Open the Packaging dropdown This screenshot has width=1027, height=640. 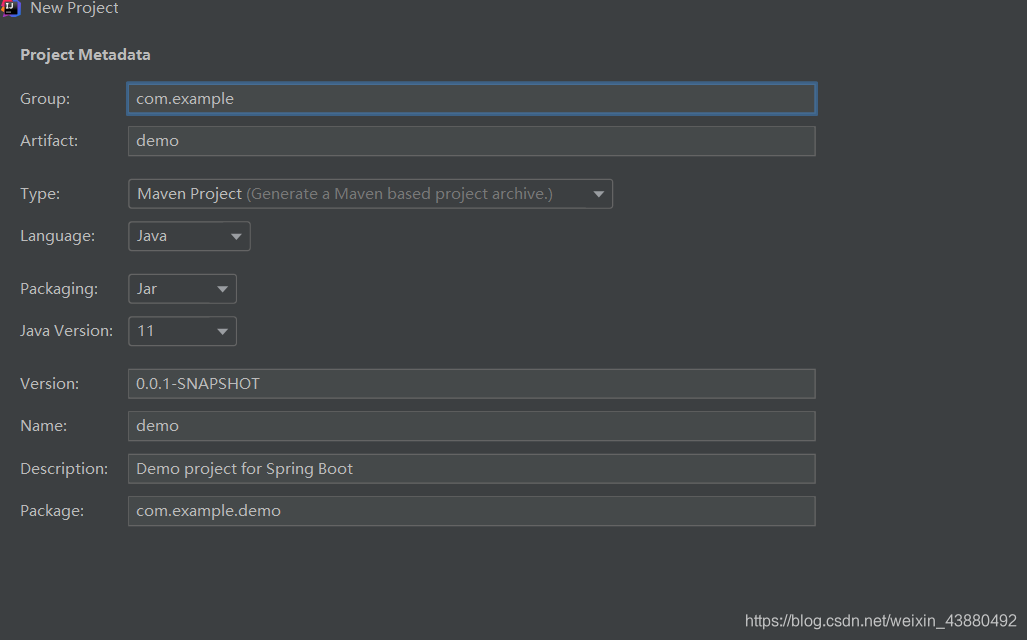coord(181,288)
